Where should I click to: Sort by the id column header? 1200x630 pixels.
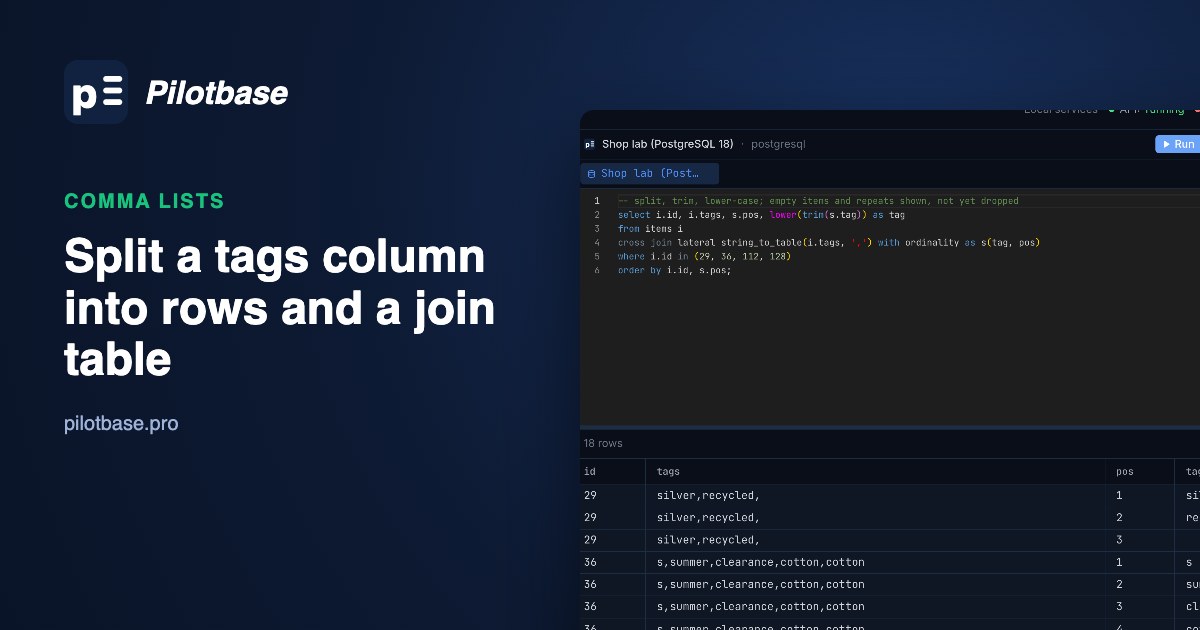click(613, 471)
